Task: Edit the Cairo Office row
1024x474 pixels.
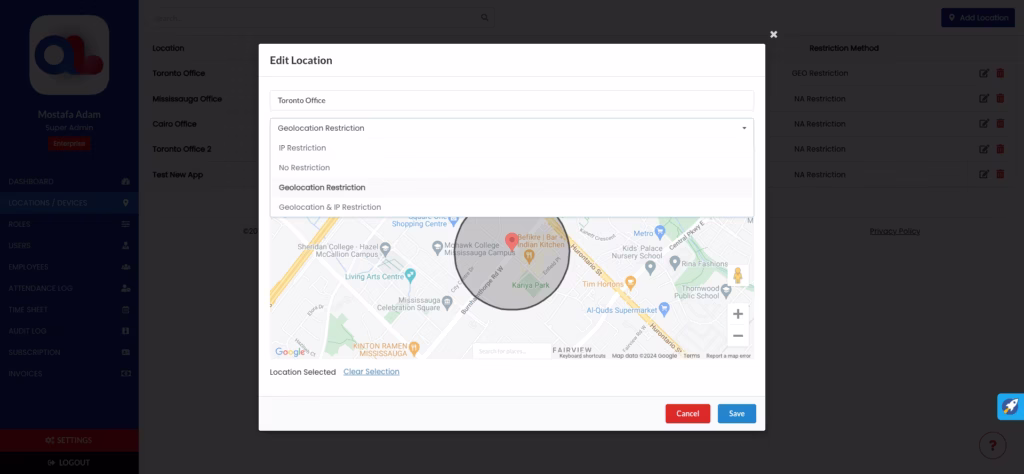Action: (984, 123)
